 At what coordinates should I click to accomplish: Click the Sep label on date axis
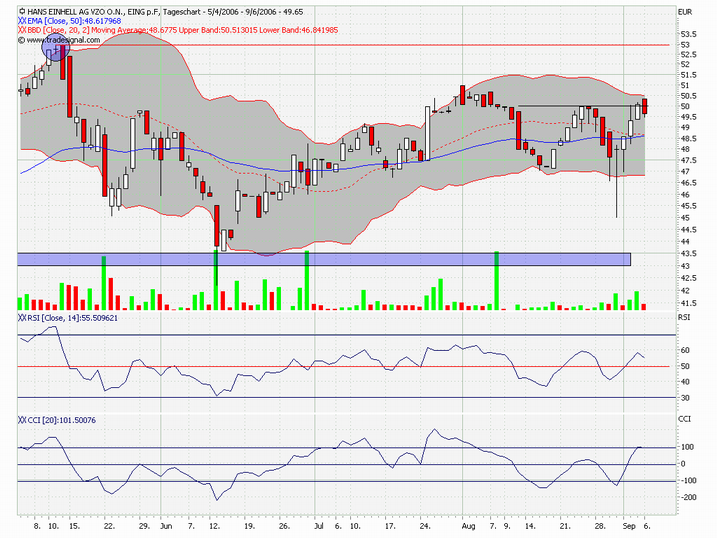(x=628, y=524)
